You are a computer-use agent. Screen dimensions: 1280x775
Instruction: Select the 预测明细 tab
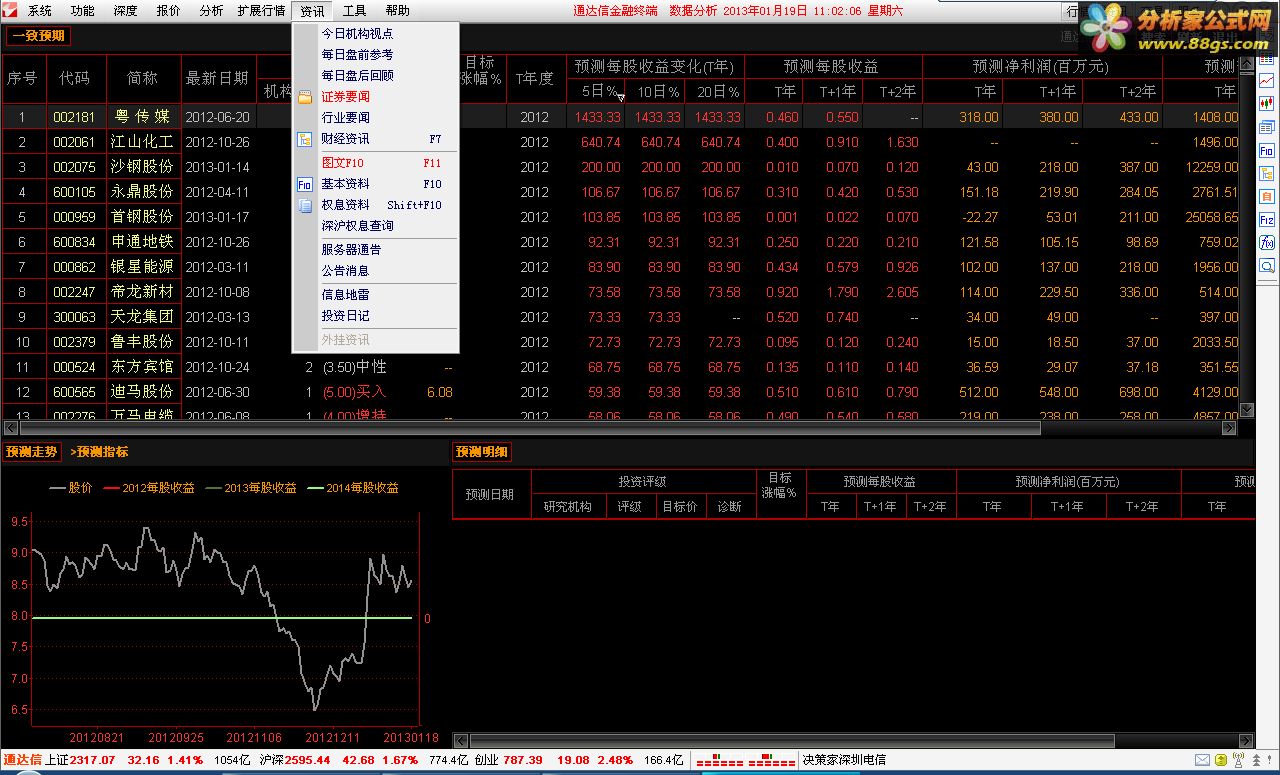click(482, 452)
